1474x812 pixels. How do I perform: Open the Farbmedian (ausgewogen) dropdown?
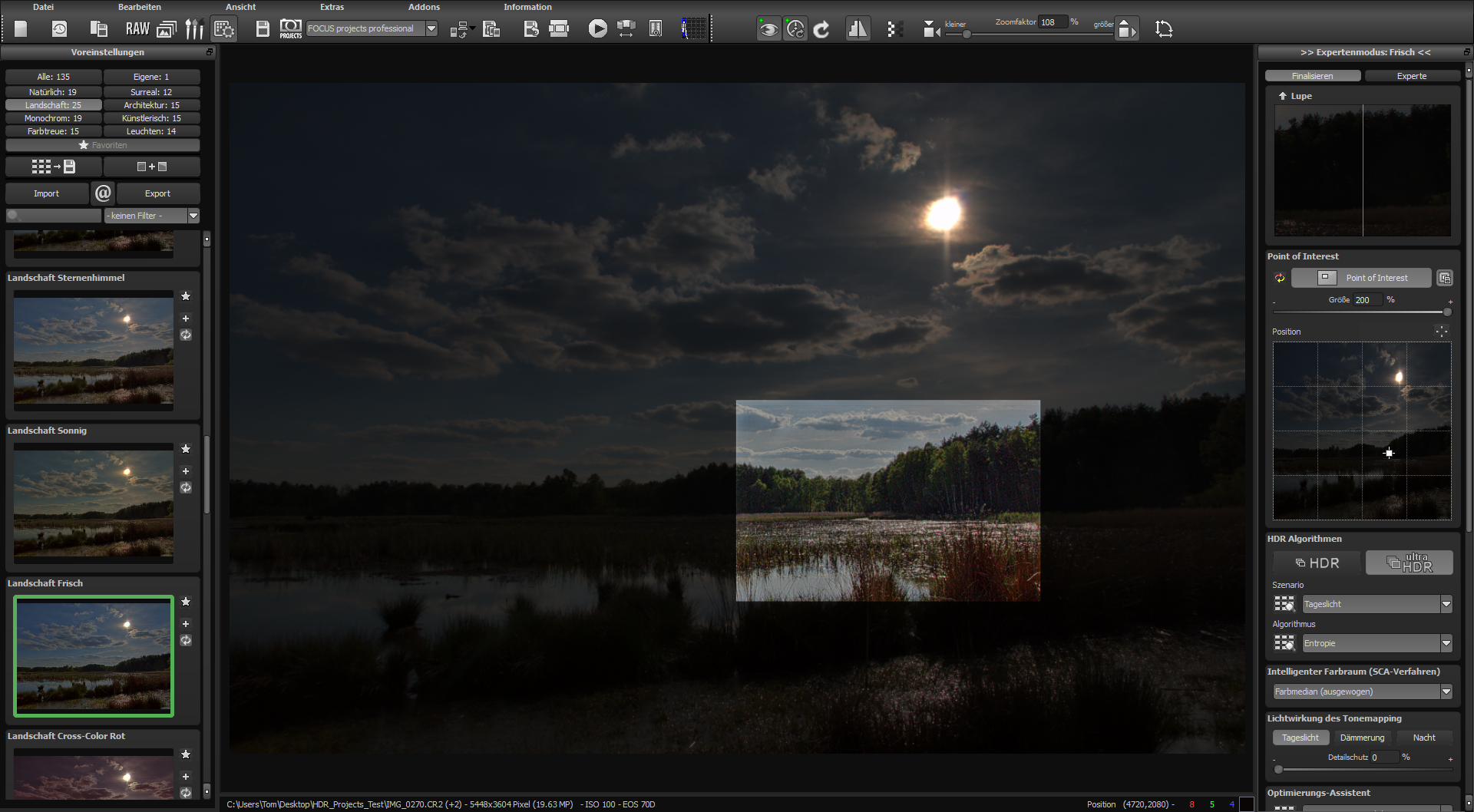point(1363,692)
